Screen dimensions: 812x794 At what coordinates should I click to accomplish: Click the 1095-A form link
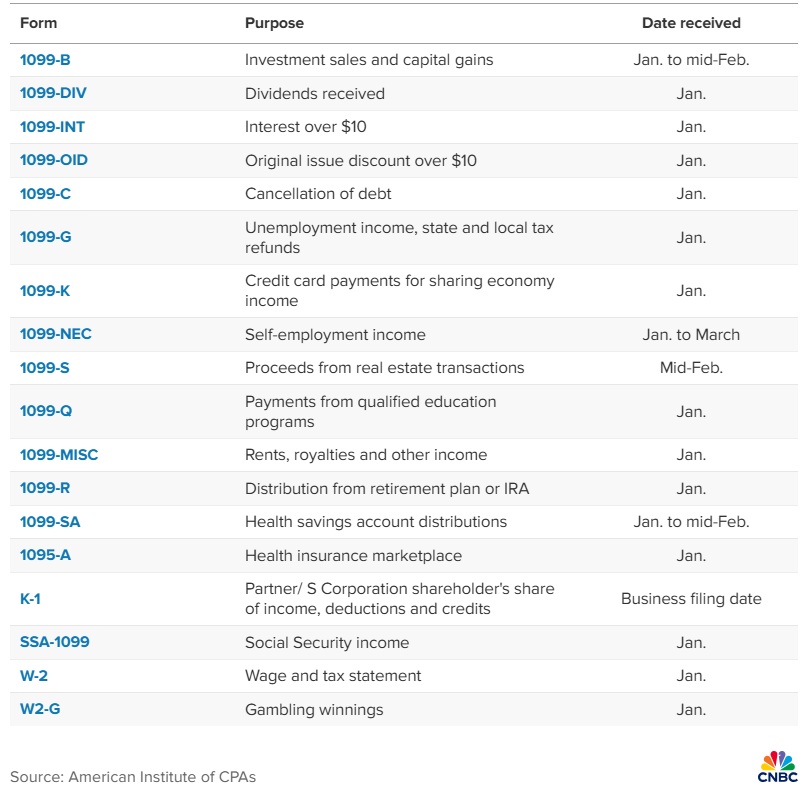click(45, 555)
